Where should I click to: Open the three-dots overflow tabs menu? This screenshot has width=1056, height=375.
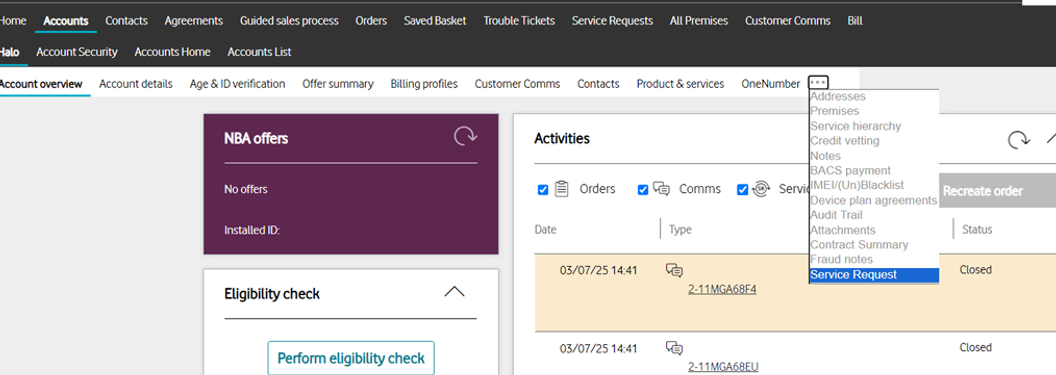[x=818, y=83]
